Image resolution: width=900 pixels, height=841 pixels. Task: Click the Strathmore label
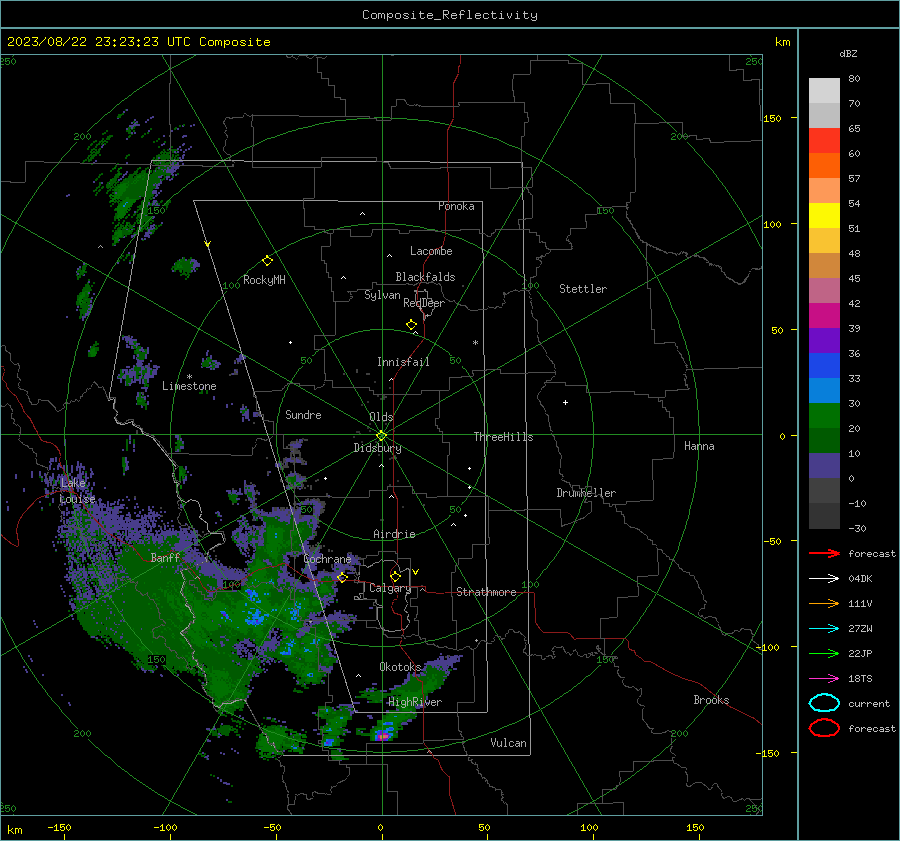pyautogui.click(x=486, y=592)
